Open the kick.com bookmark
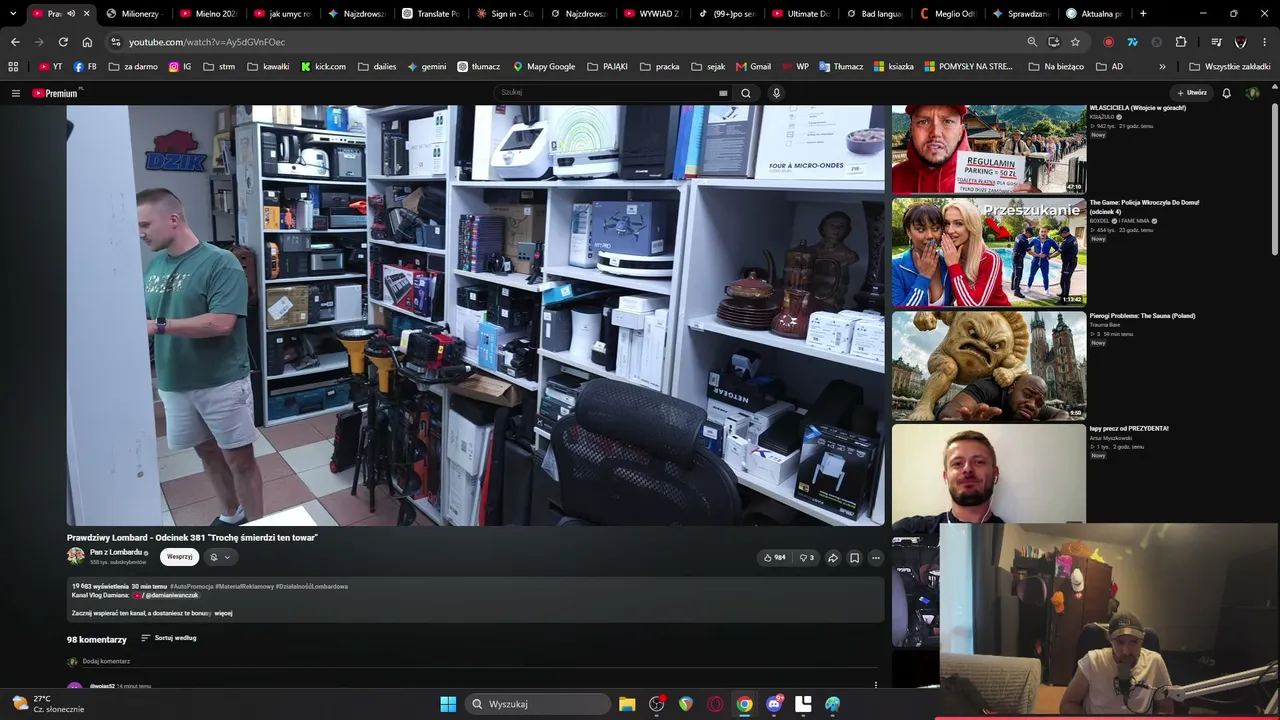The image size is (1280, 720). [323, 67]
